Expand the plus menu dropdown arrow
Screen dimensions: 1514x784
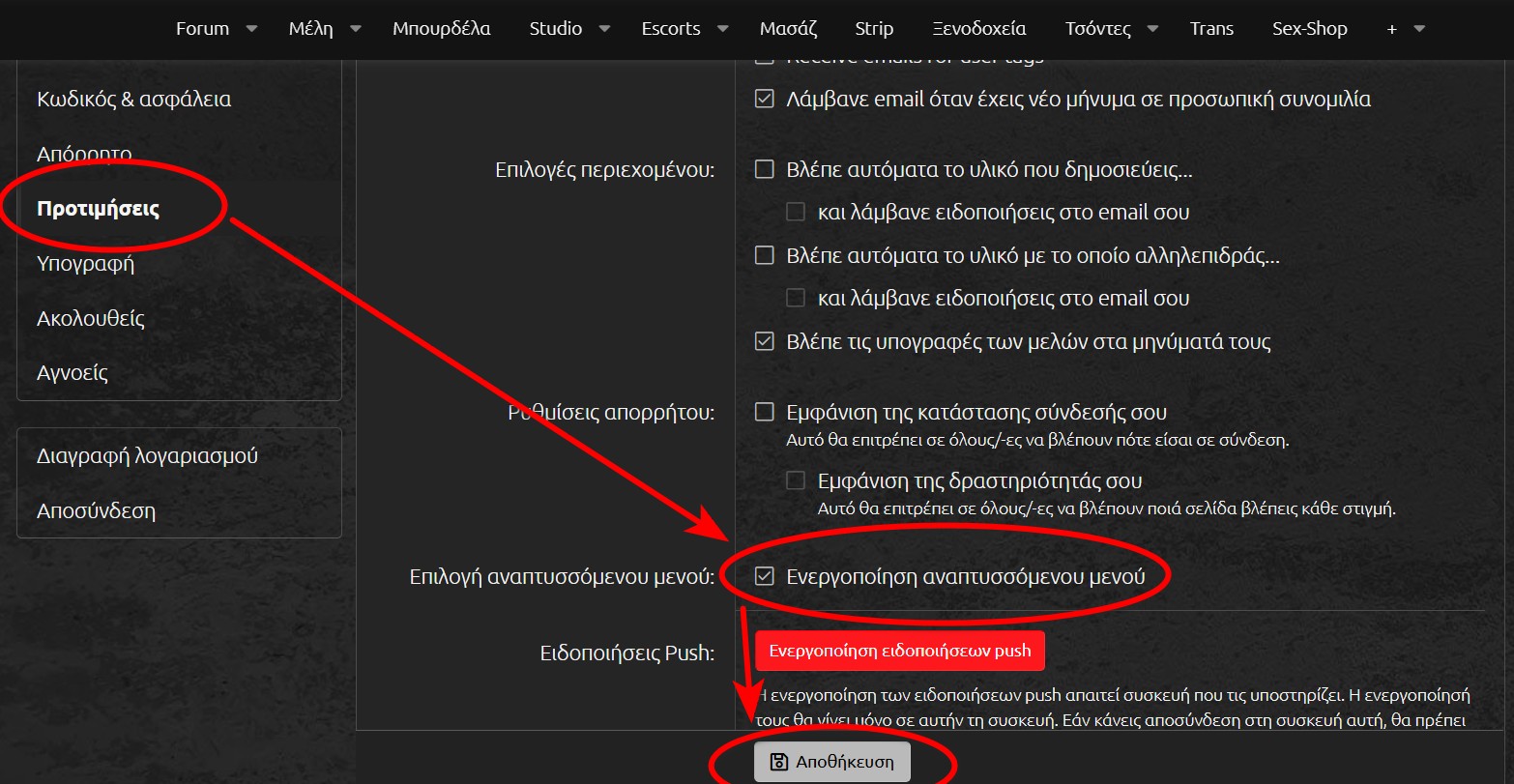[x=1419, y=29]
